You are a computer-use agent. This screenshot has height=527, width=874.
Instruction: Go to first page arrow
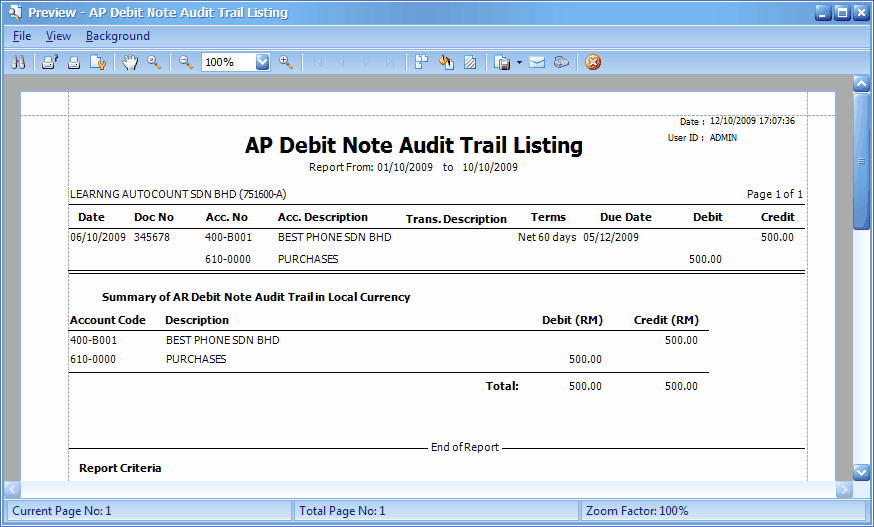(x=318, y=62)
